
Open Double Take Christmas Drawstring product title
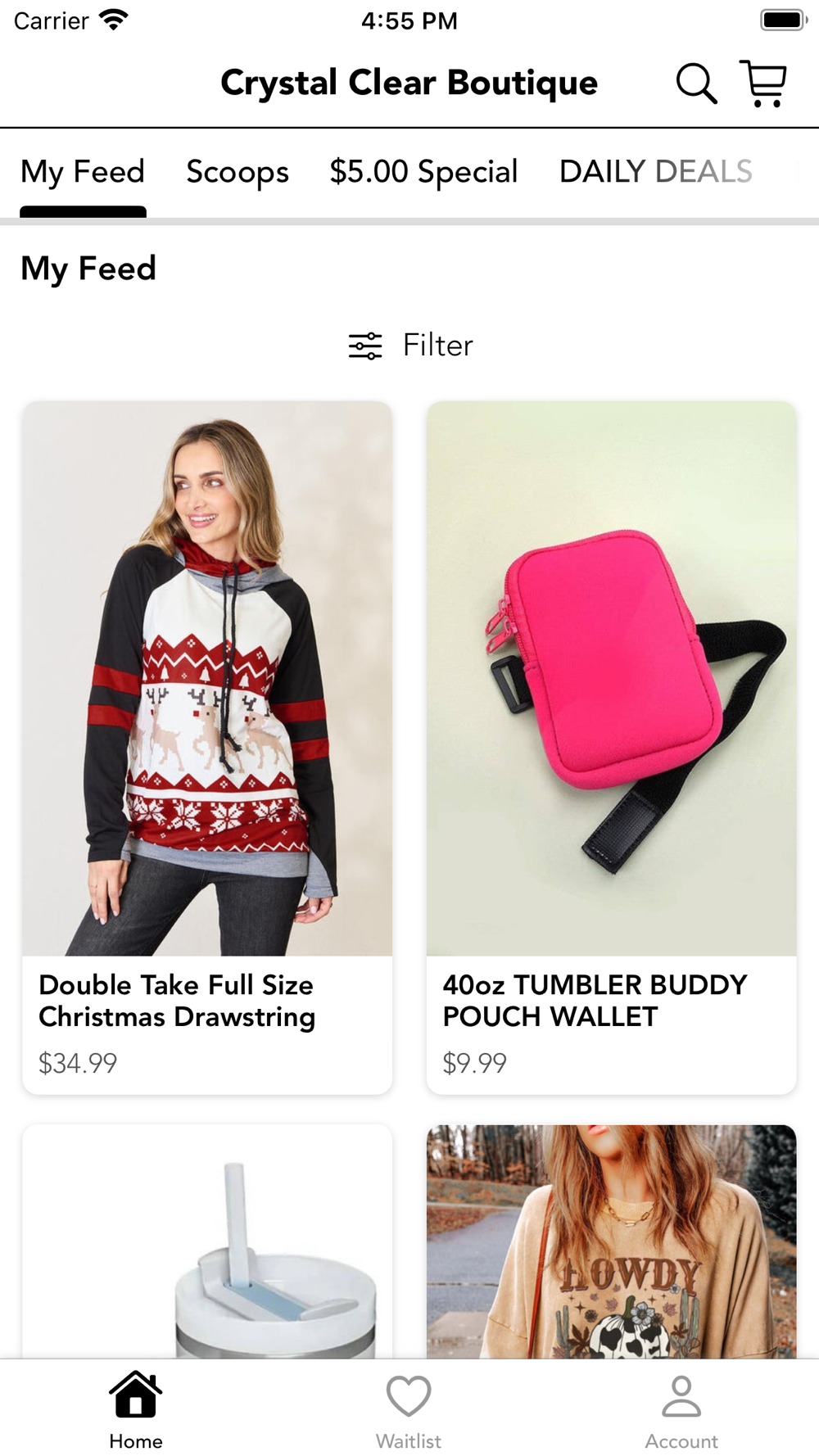(177, 1001)
